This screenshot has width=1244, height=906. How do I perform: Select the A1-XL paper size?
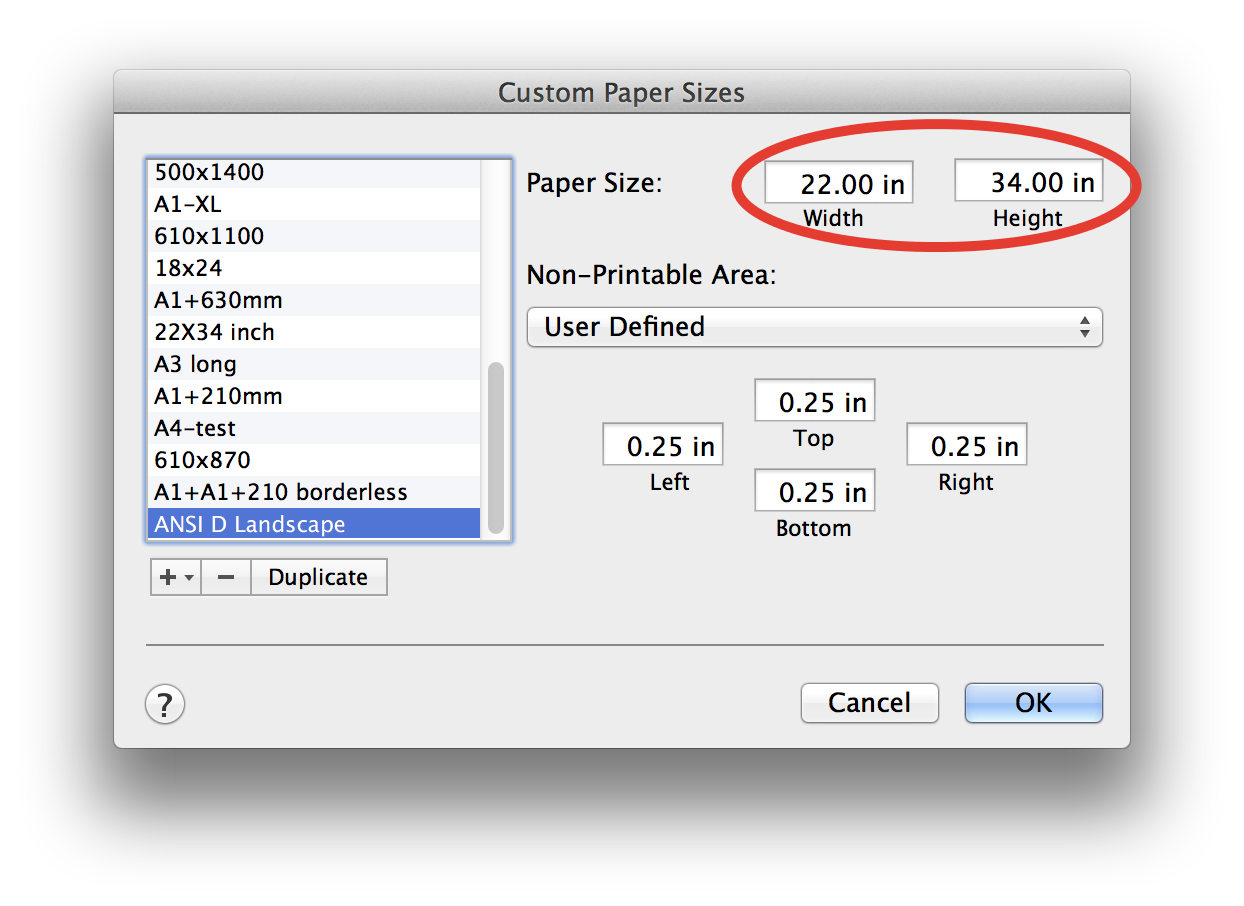tap(313, 204)
